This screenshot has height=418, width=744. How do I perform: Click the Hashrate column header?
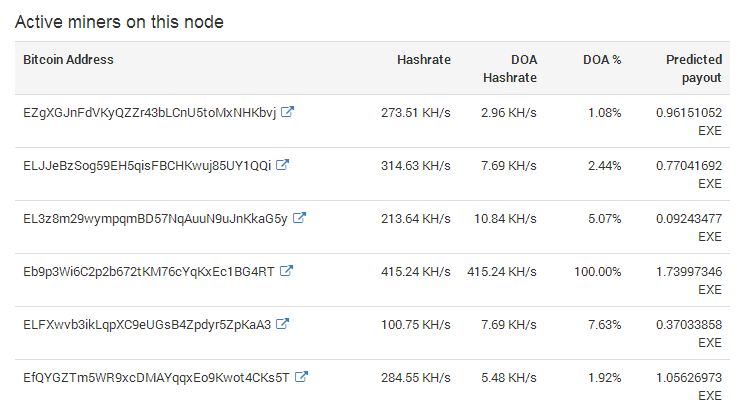pyautogui.click(x=424, y=60)
